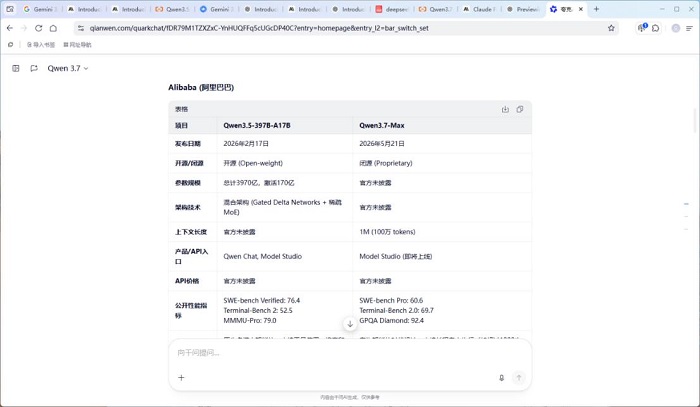Click the 开源 (Open-weight) cell

coord(253,163)
